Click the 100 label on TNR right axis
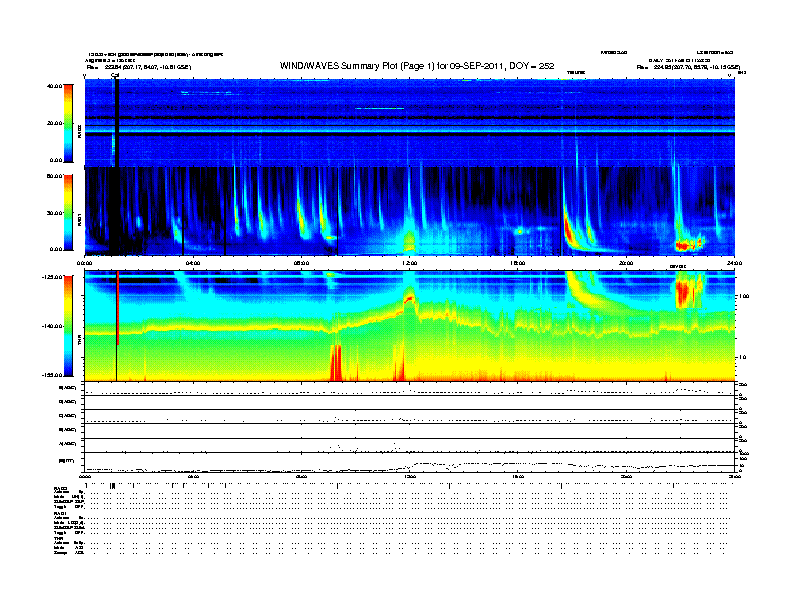 click(744, 296)
